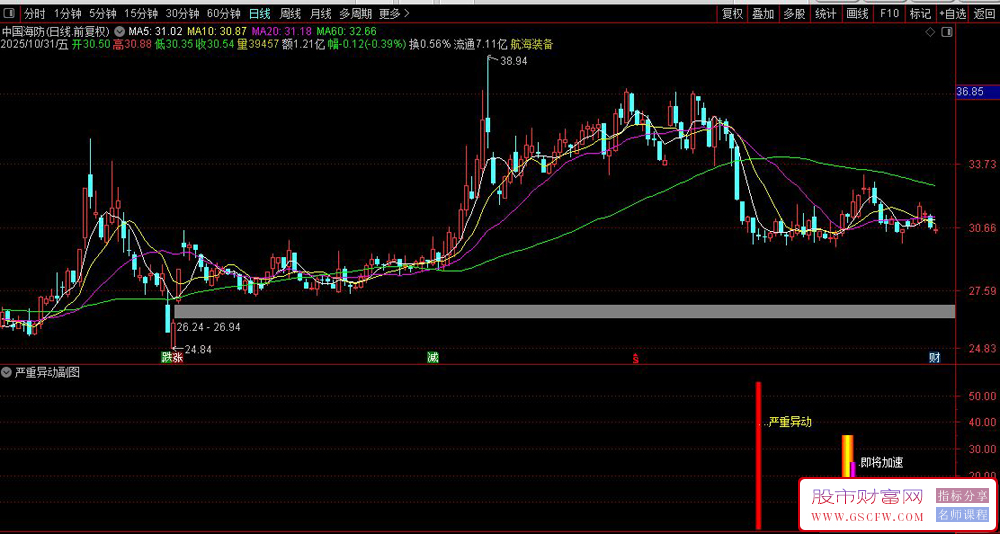Click the 24.84 low price label

(x=198, y=349)
